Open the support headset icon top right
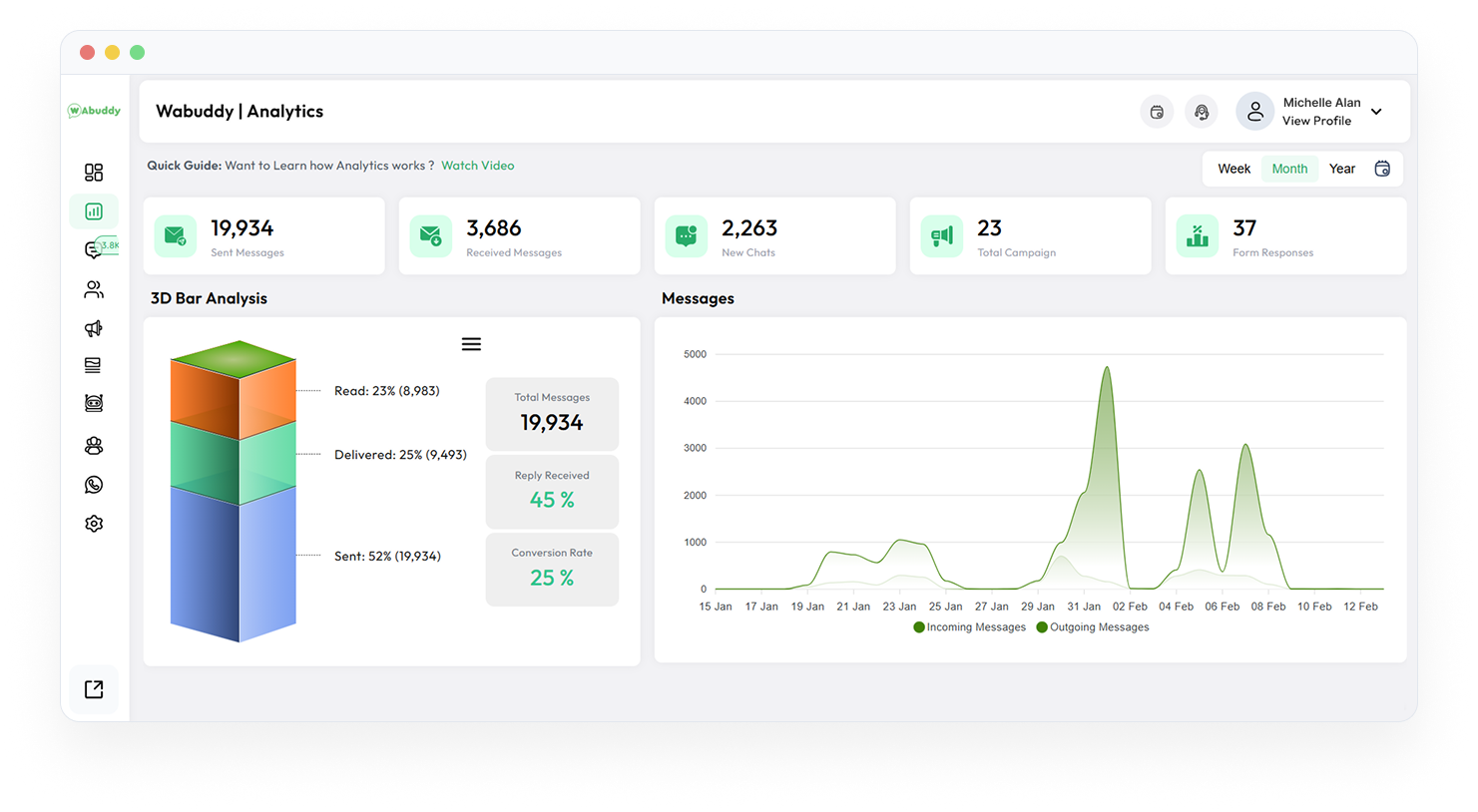1478x812 pixels. coord(1202,112)
